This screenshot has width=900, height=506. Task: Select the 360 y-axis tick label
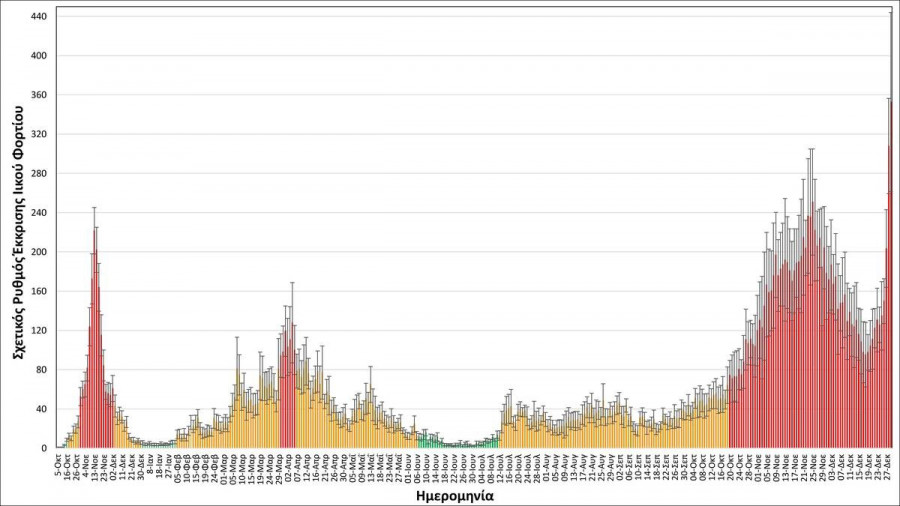39,95
